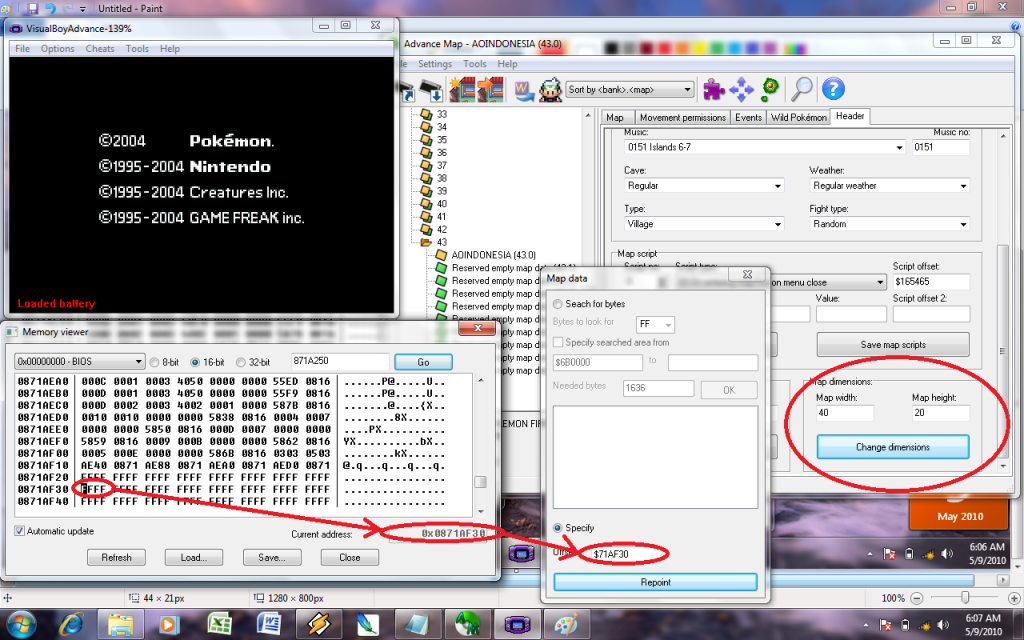
Task: Open the Windows Start orb
Action: point(22,625)
